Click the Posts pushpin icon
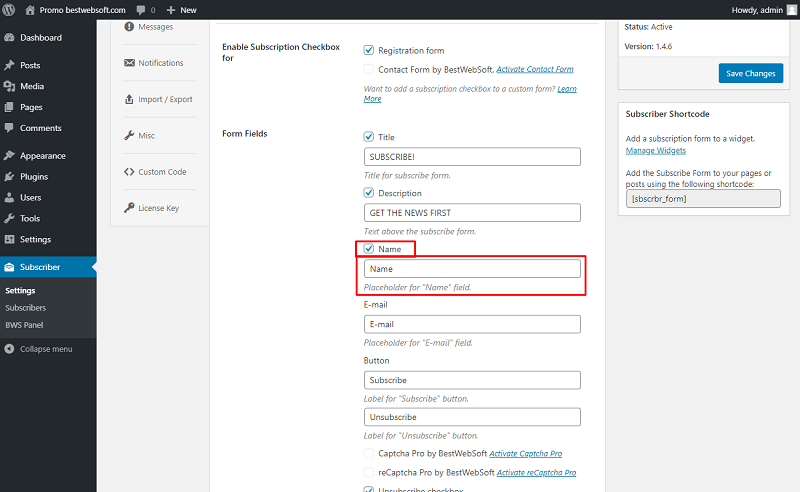 (x=9, y=65)
